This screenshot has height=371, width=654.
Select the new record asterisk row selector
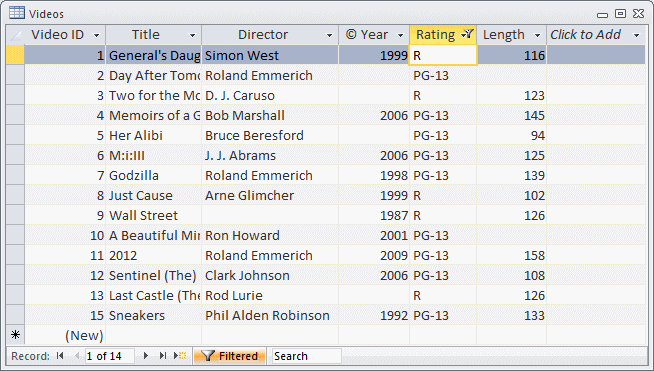click(15, 335)
